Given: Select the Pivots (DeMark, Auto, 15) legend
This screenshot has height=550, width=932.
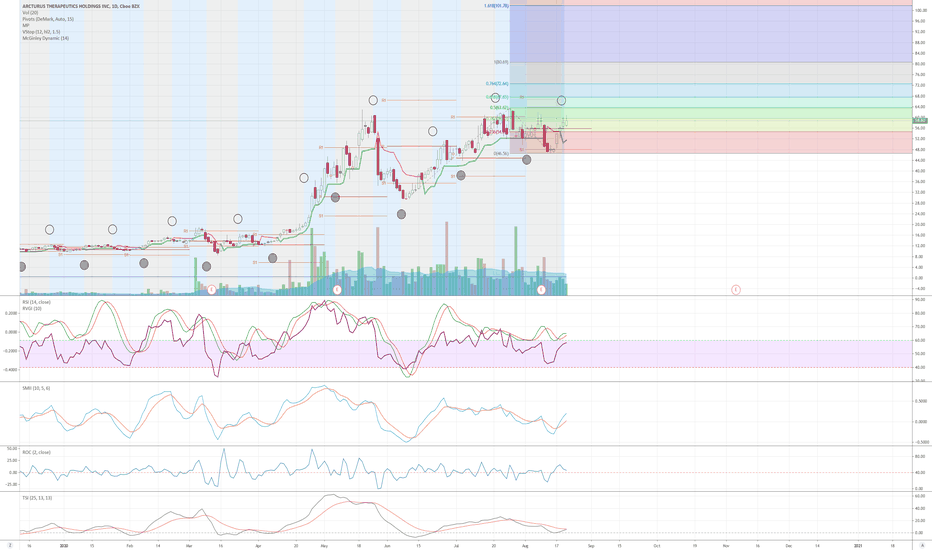Looking at the screenshot, I should click(48, 19).
